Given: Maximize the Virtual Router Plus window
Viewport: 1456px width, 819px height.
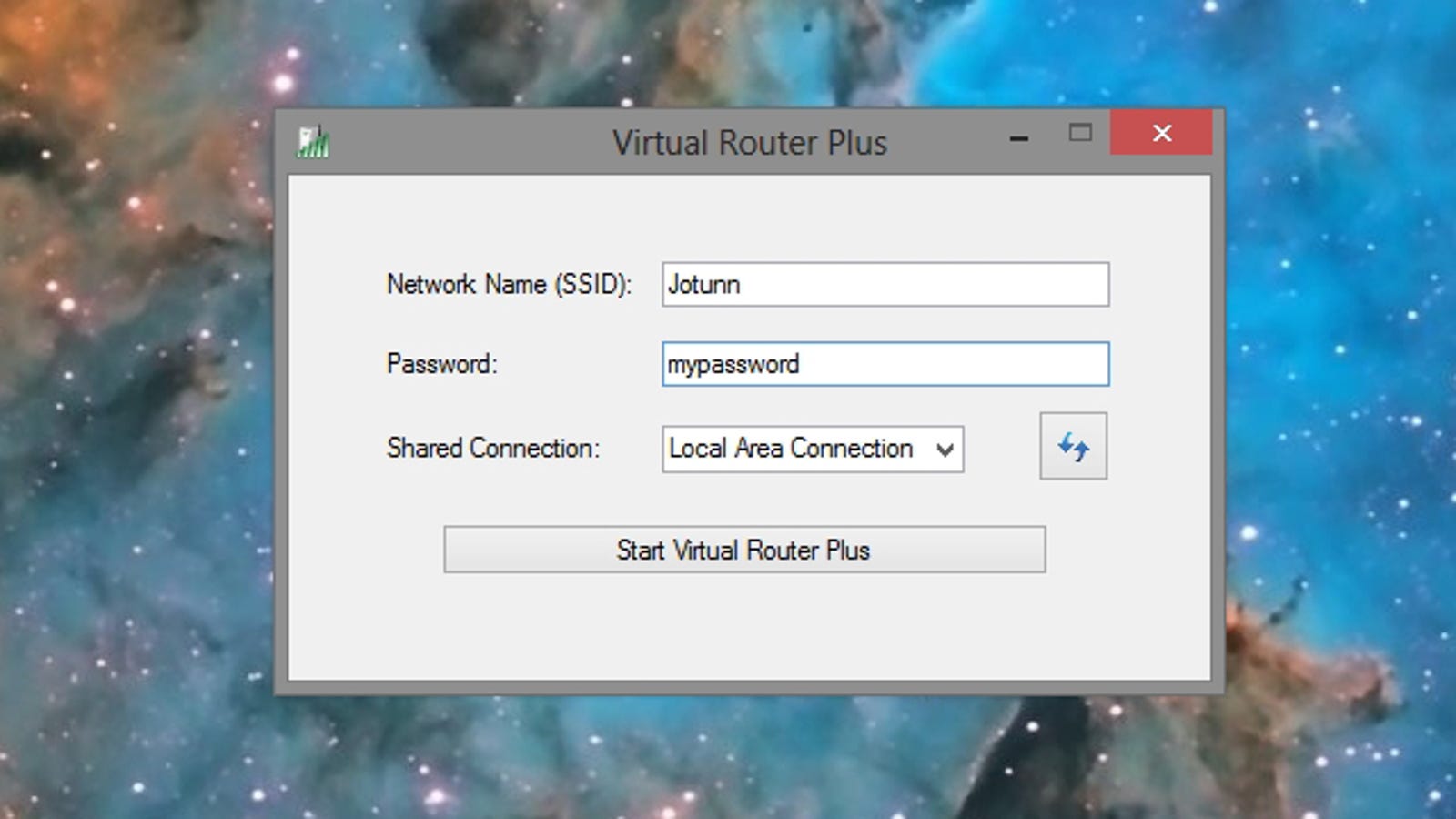Looking at the screenshot, I should [x=1080, y=133].
